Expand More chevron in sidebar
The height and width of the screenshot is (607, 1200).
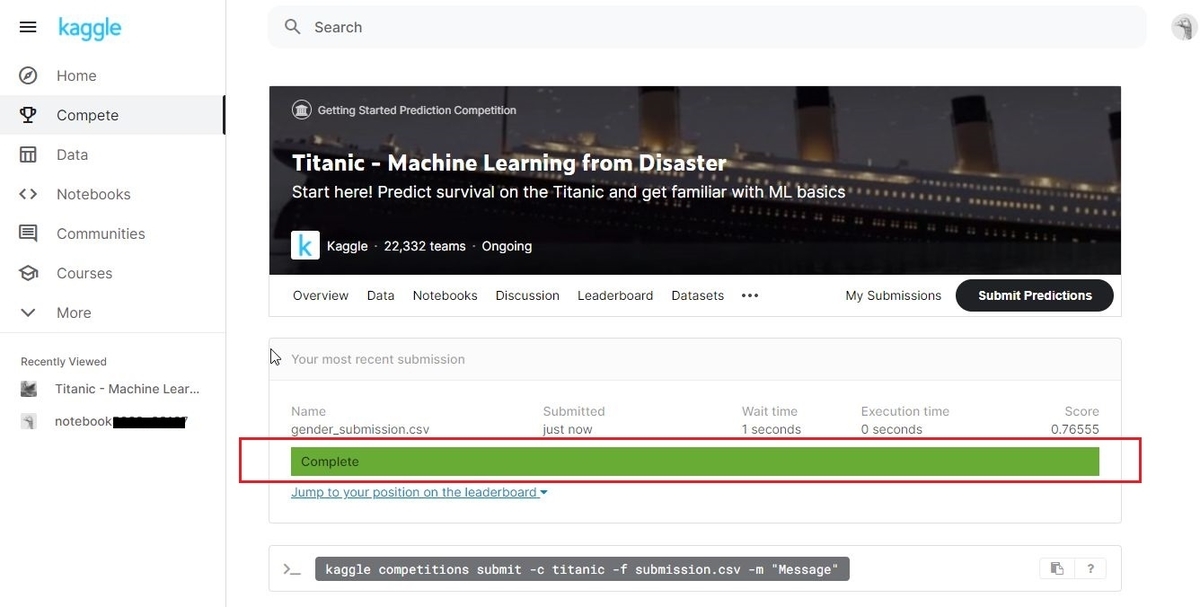point(28,313)
